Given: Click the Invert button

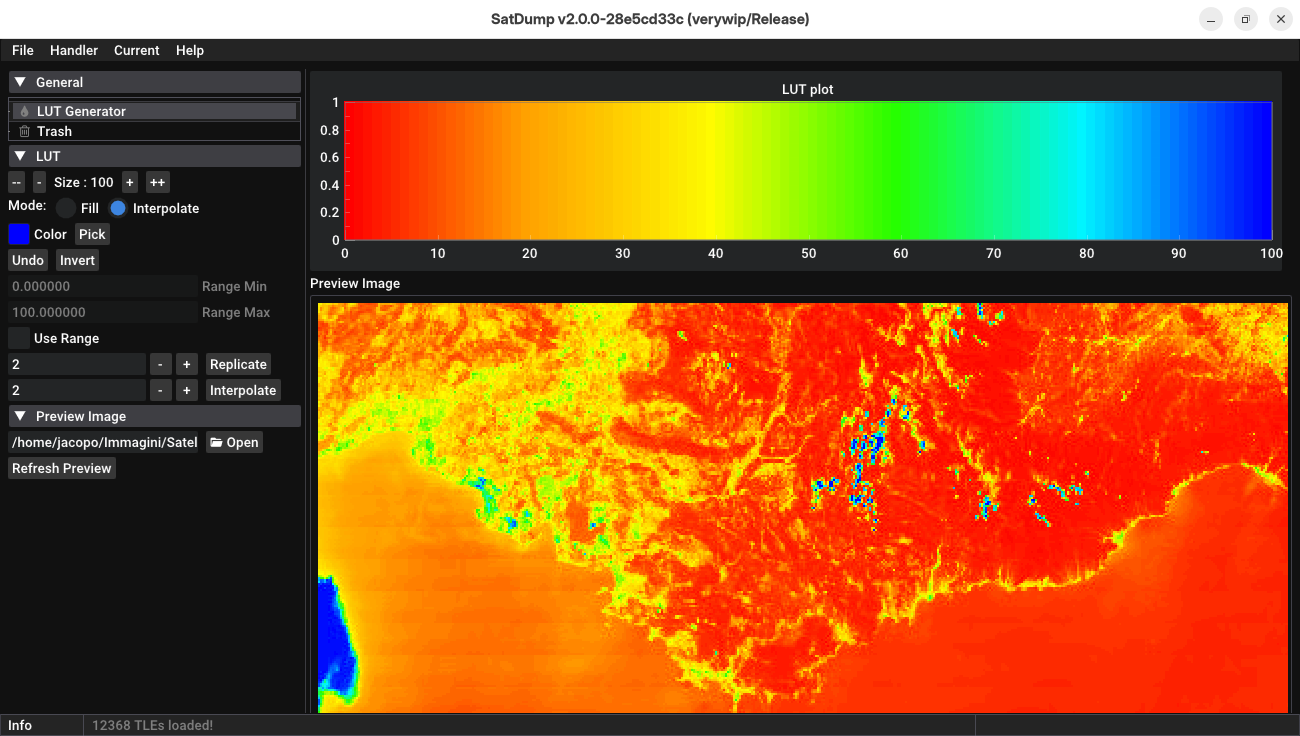Looking at the screenshot, I should [77, 260].
